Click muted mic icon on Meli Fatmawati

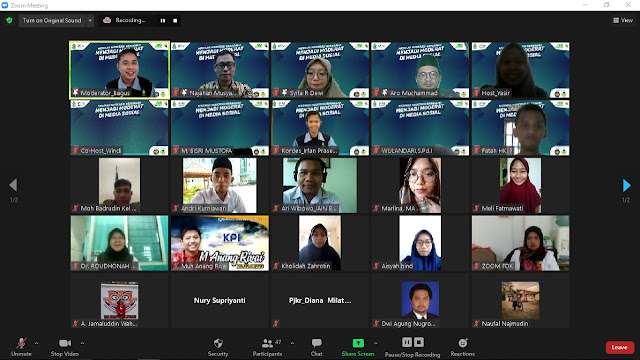[476, 208]
